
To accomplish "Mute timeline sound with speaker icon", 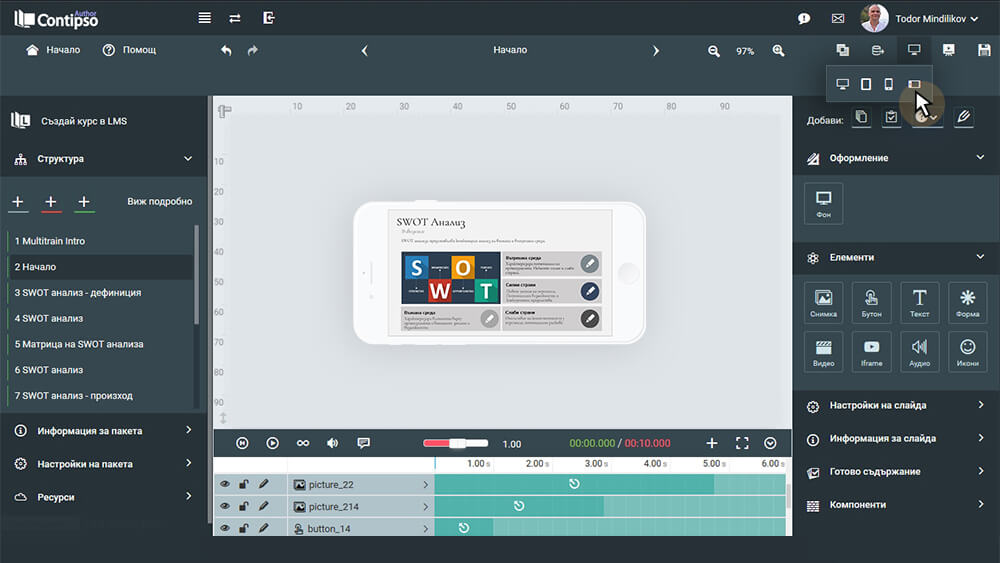I will (x=333, y=443).
